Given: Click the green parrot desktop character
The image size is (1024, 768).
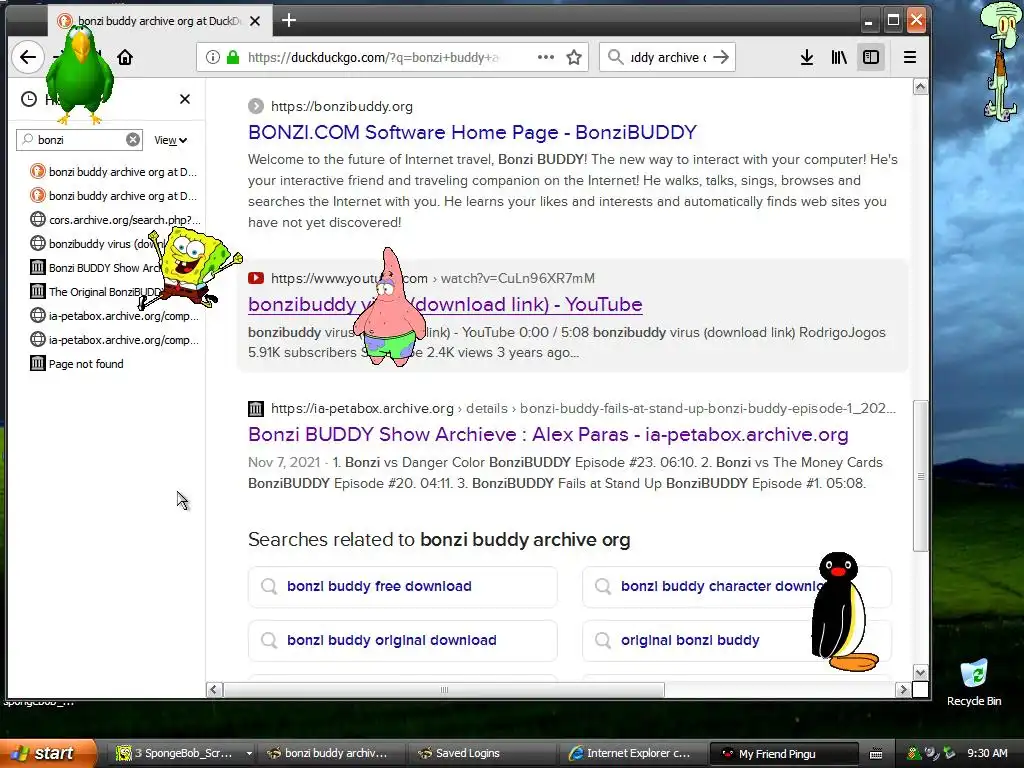Looking at the screenshot, I should [x=81, y=75].
